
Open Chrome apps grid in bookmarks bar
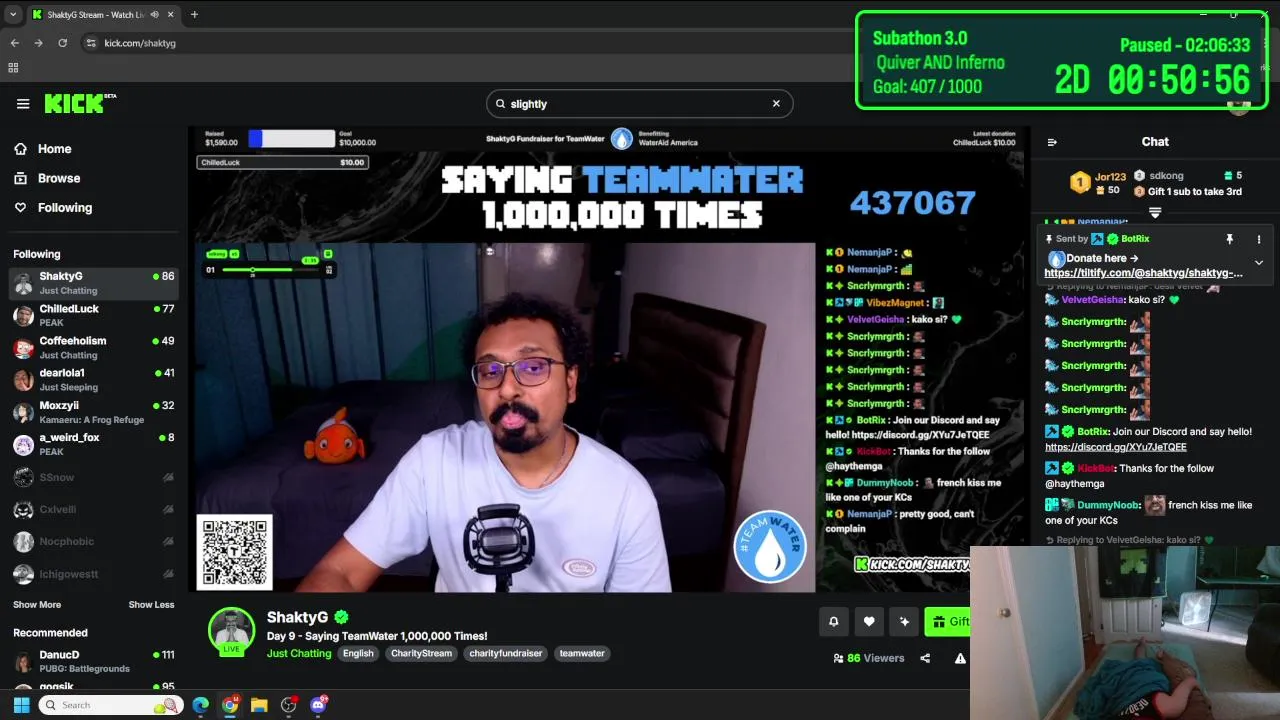click(x=13, y=68)
